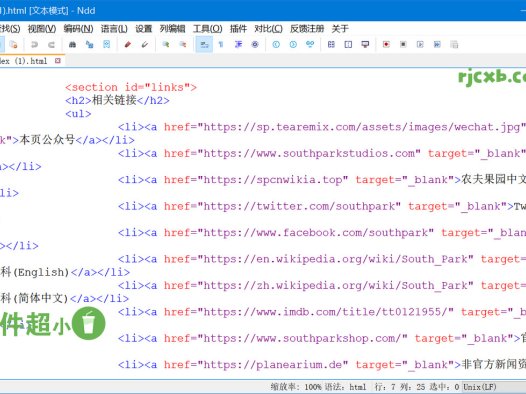The image size is (526, 394).
Task: Click the en.wikipedia.org South_Park URL
Action: point(335,259)
